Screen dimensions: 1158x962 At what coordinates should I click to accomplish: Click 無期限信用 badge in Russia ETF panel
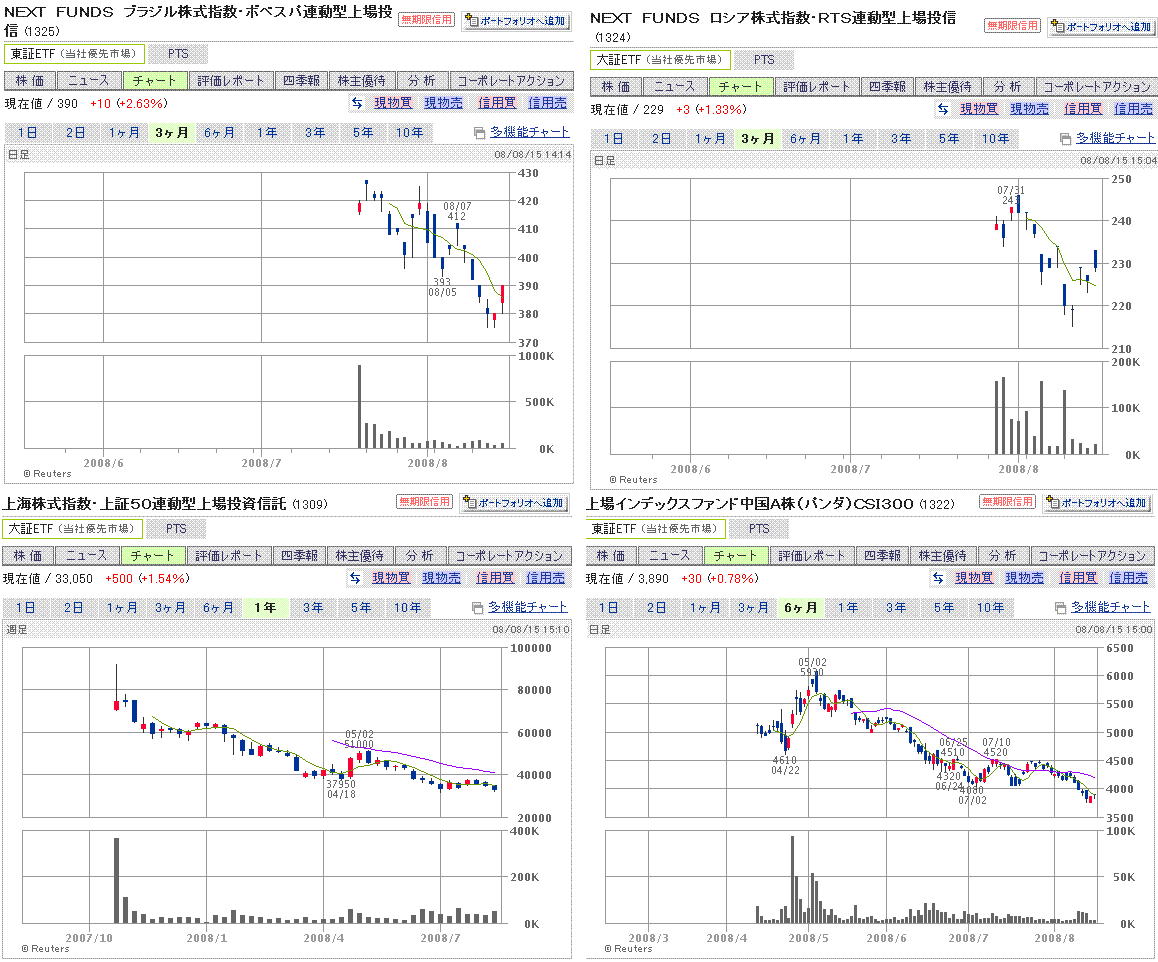(1013, 26)
